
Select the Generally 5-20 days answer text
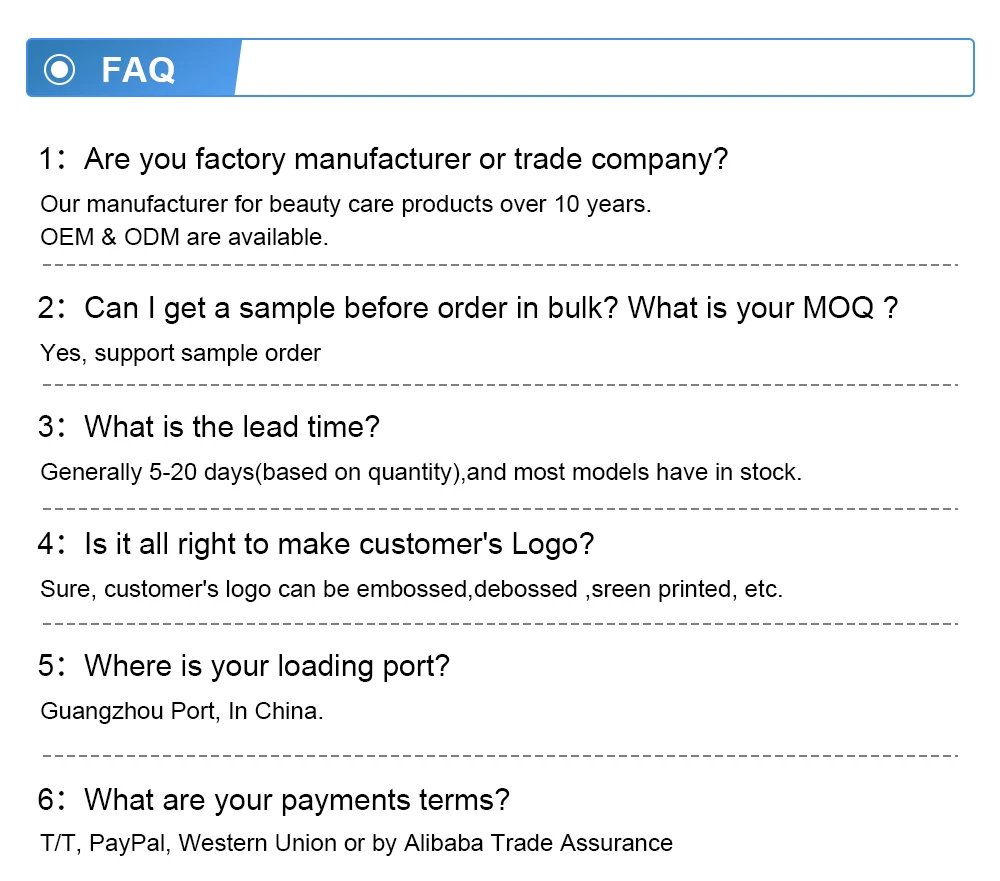coord(420,472)
